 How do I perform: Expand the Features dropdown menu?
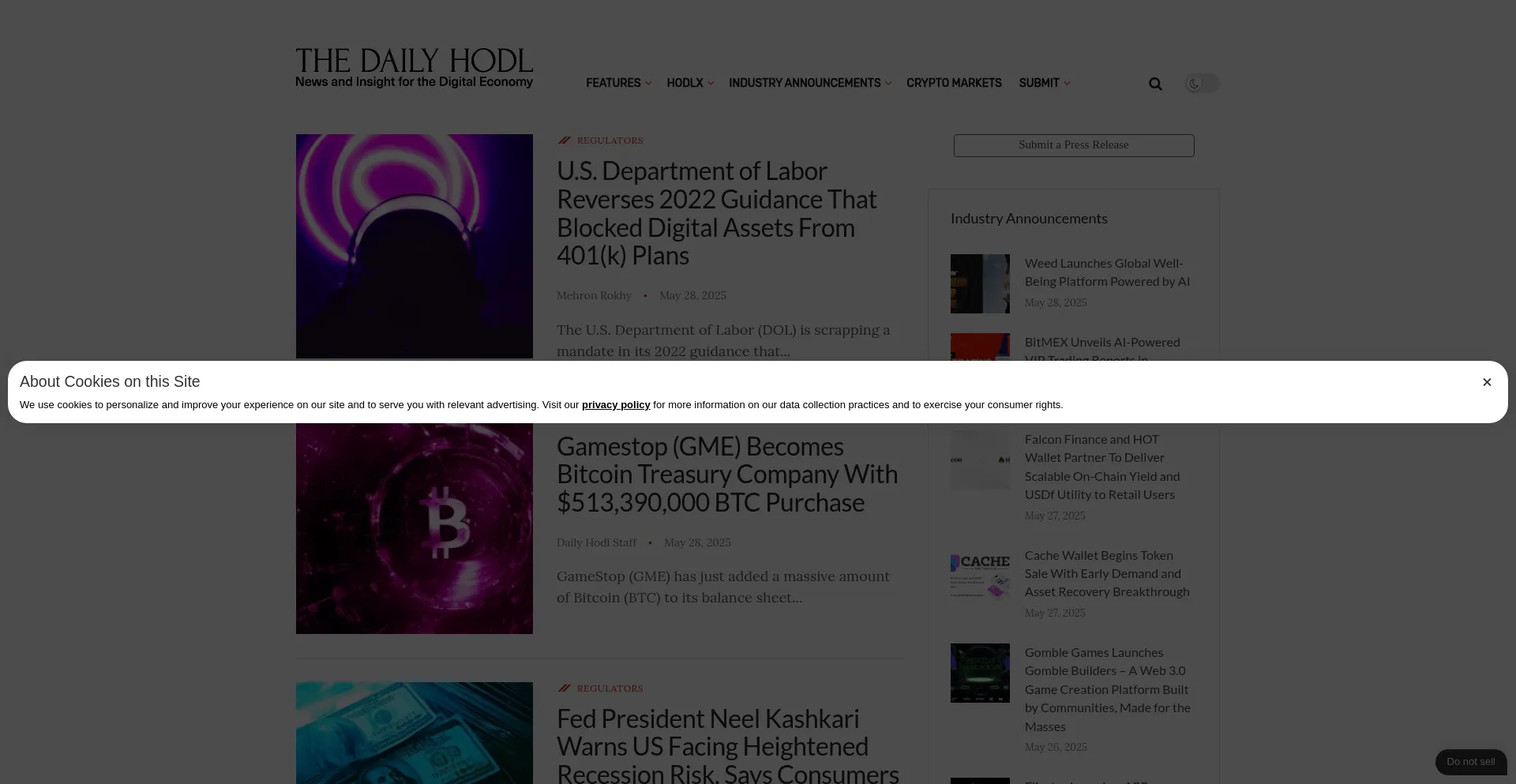pos(618,83)
